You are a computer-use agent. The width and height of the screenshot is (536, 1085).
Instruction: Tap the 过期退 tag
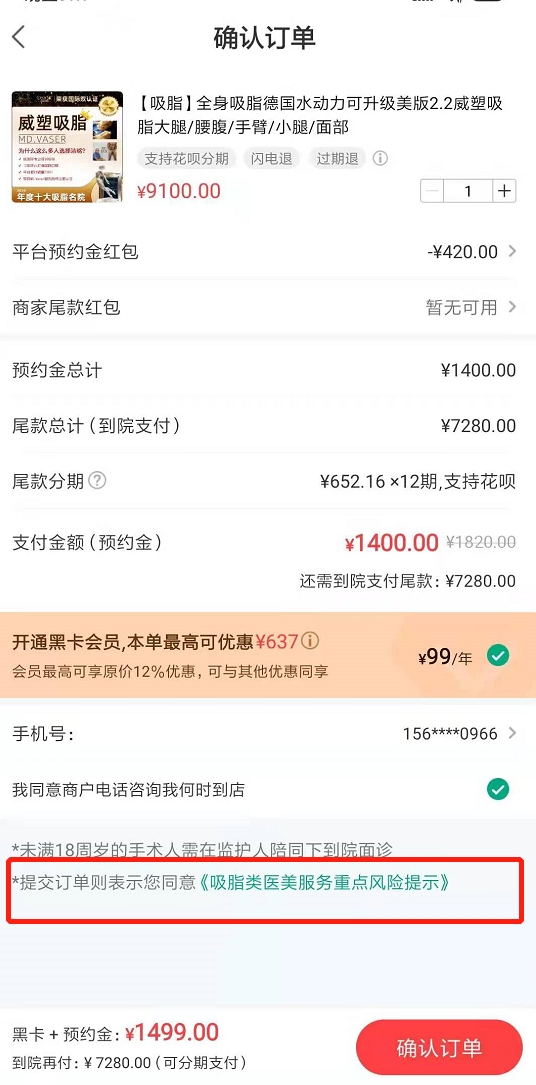tap(338, 158)
